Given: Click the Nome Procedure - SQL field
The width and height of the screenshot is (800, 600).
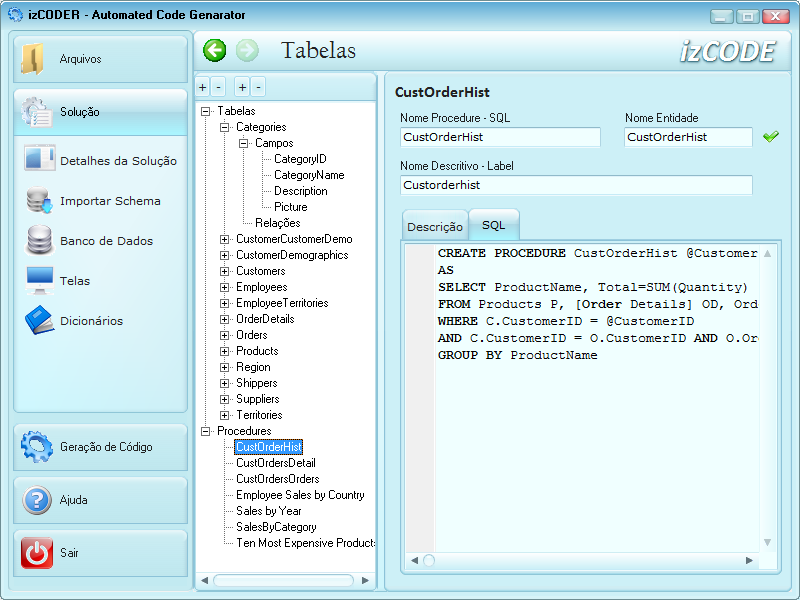Looking at the screenshot, I should 500,137.
